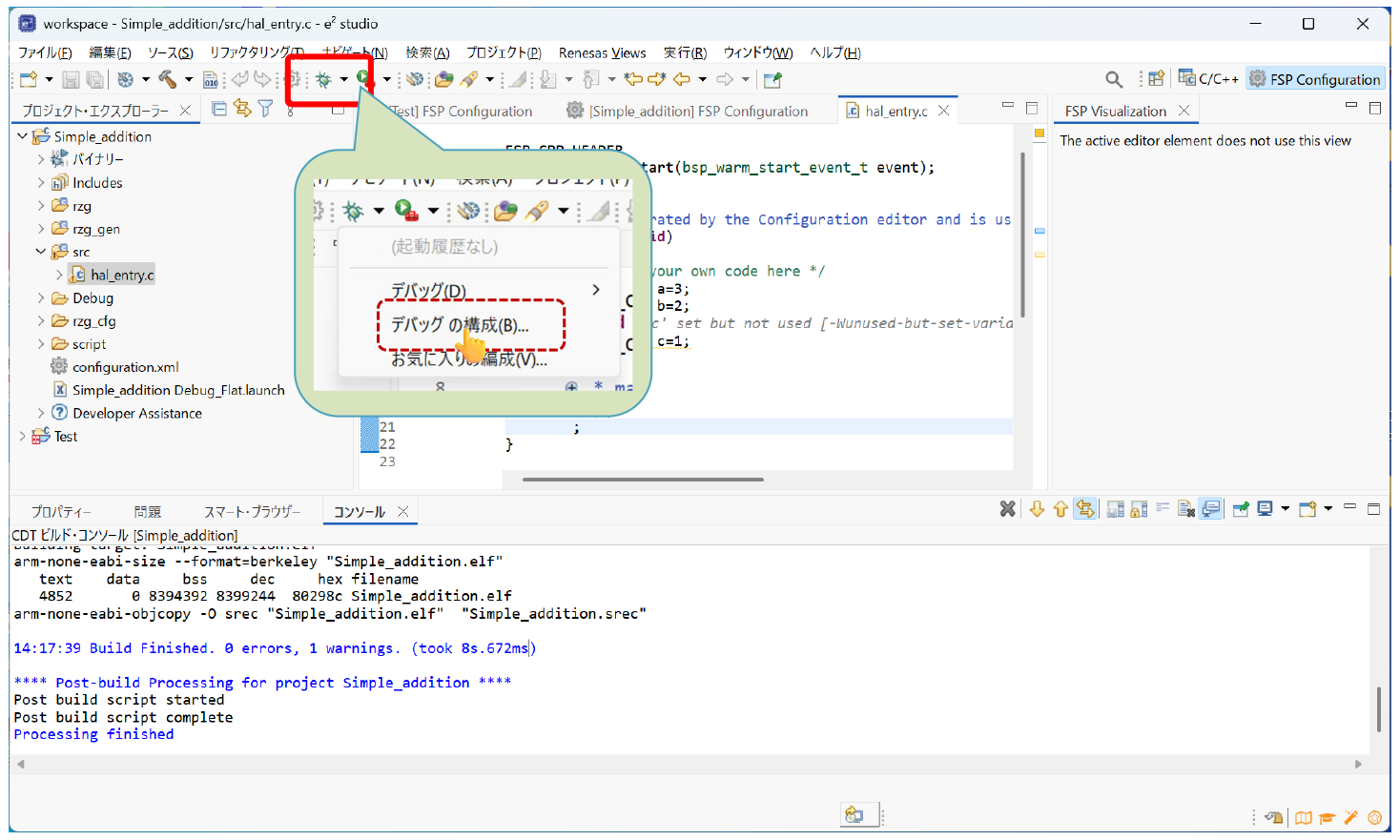The width and height of the screenshot is (1400, 840).
Task: Toggle the console Scroll Lock button
Action: [1139, 509]
